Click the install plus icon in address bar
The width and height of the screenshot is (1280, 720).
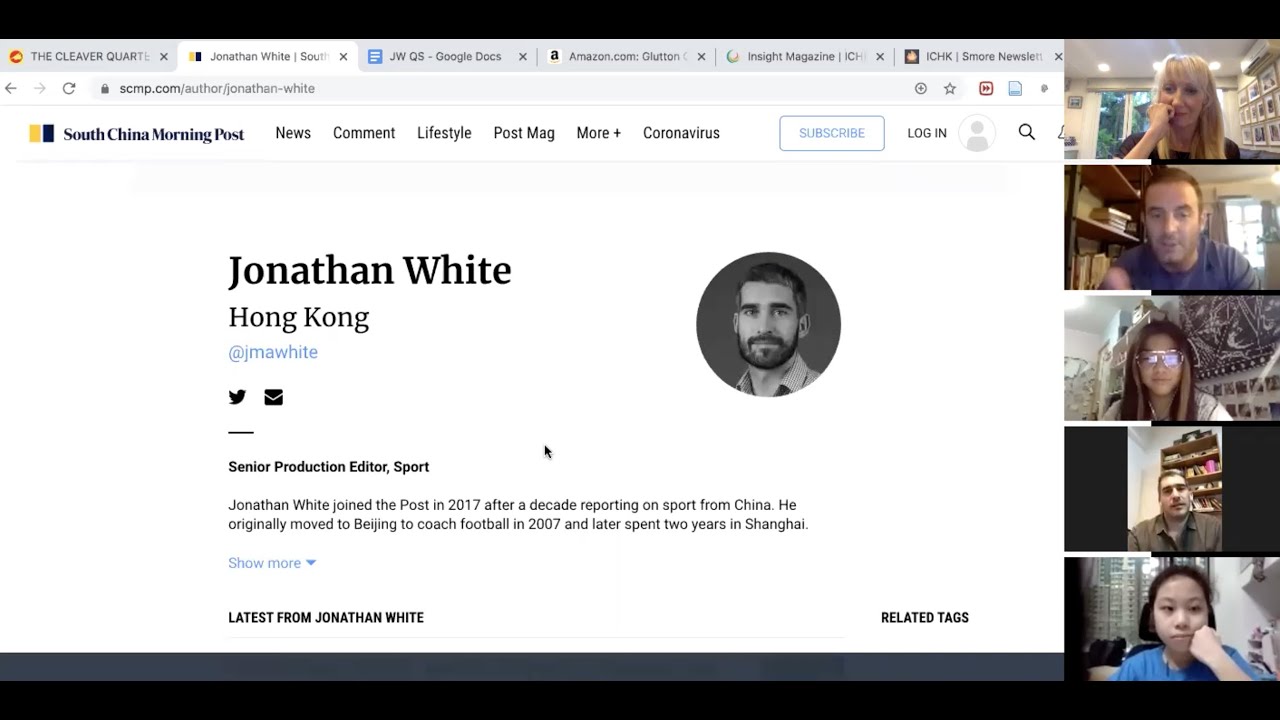(x=921, y=88)
